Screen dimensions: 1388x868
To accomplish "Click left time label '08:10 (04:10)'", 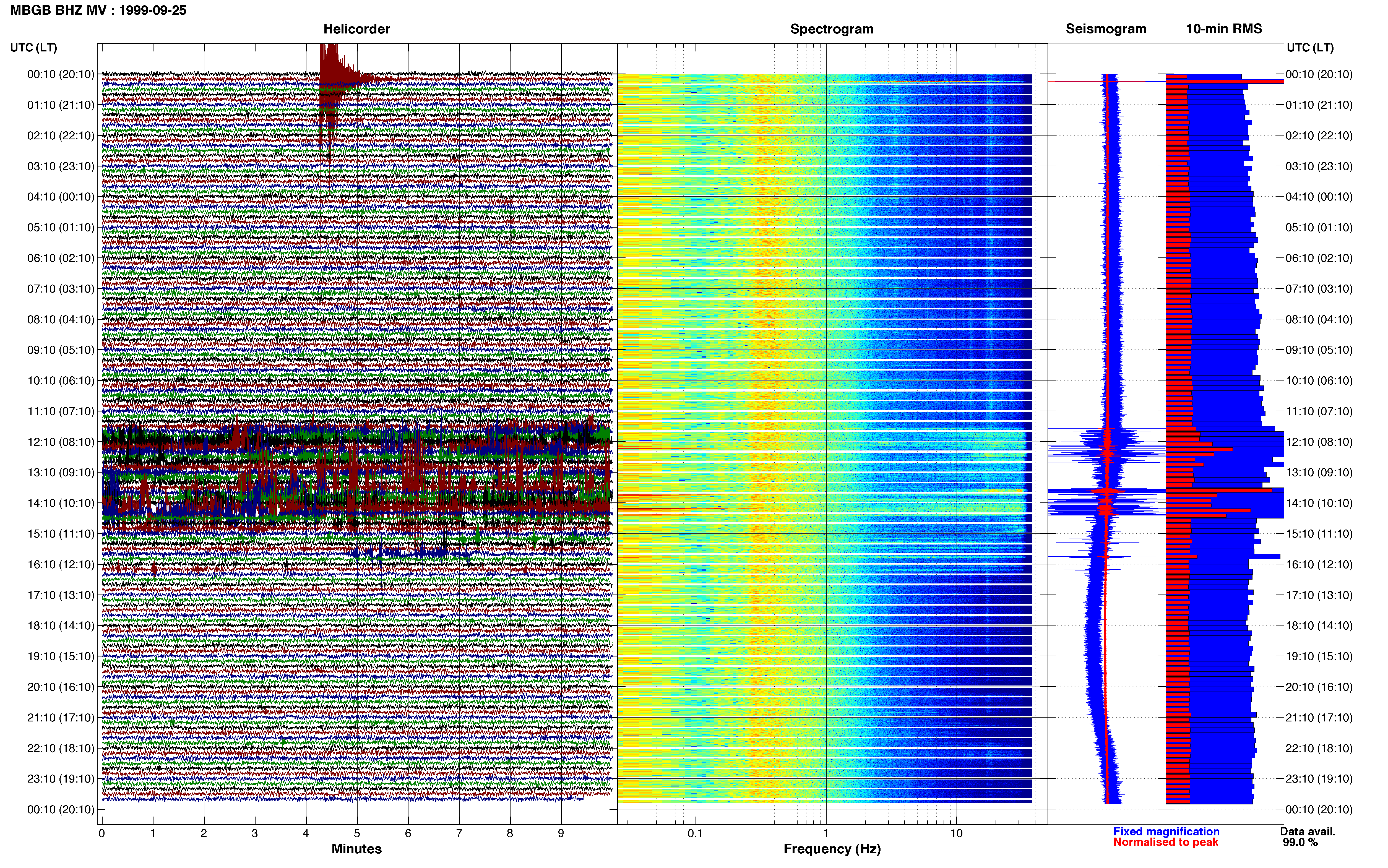I will coord(61,319).
